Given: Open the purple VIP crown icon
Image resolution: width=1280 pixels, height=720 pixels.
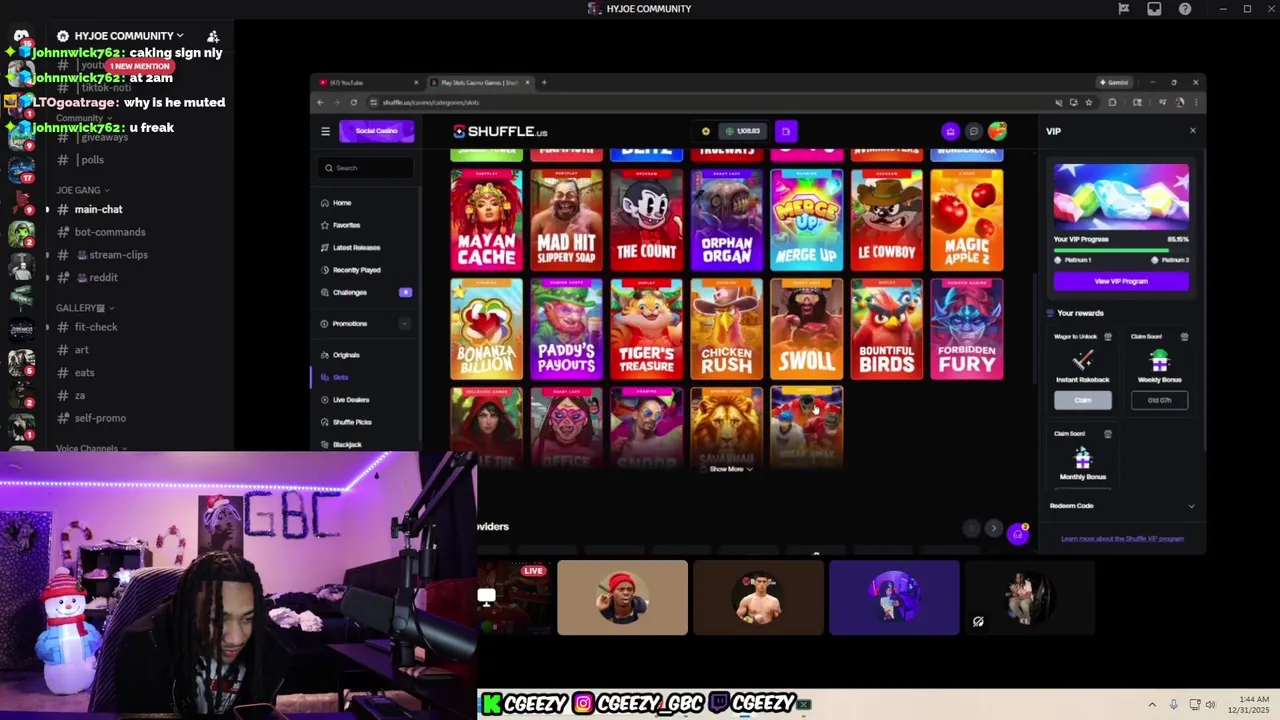Looking at the screenshot, I should pyautogui.click(x=950, y=131).
